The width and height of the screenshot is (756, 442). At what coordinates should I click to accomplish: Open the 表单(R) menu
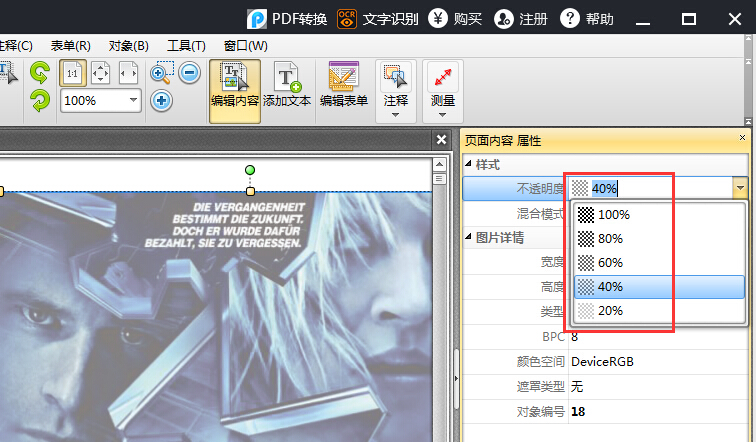point(70,46)
